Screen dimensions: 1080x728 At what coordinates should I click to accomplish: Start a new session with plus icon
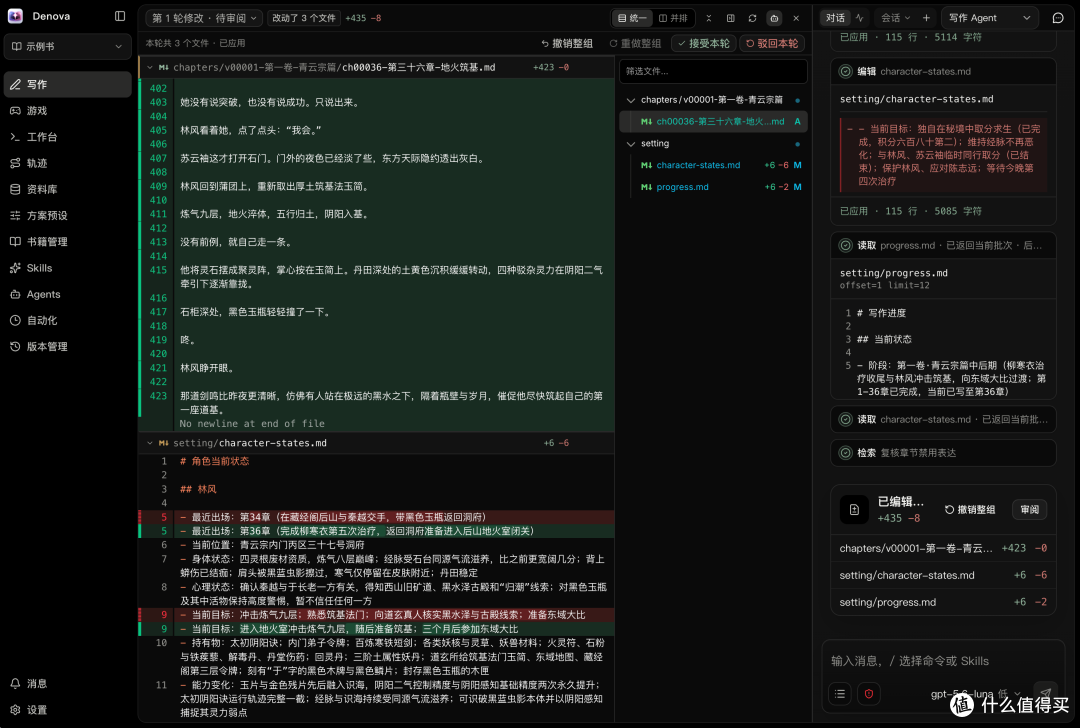click(x=926, y=18)
